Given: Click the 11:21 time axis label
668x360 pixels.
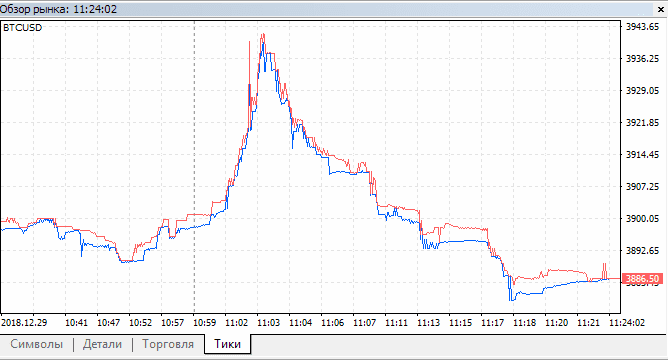Looking at the screenshot, I should pos(588,323).
